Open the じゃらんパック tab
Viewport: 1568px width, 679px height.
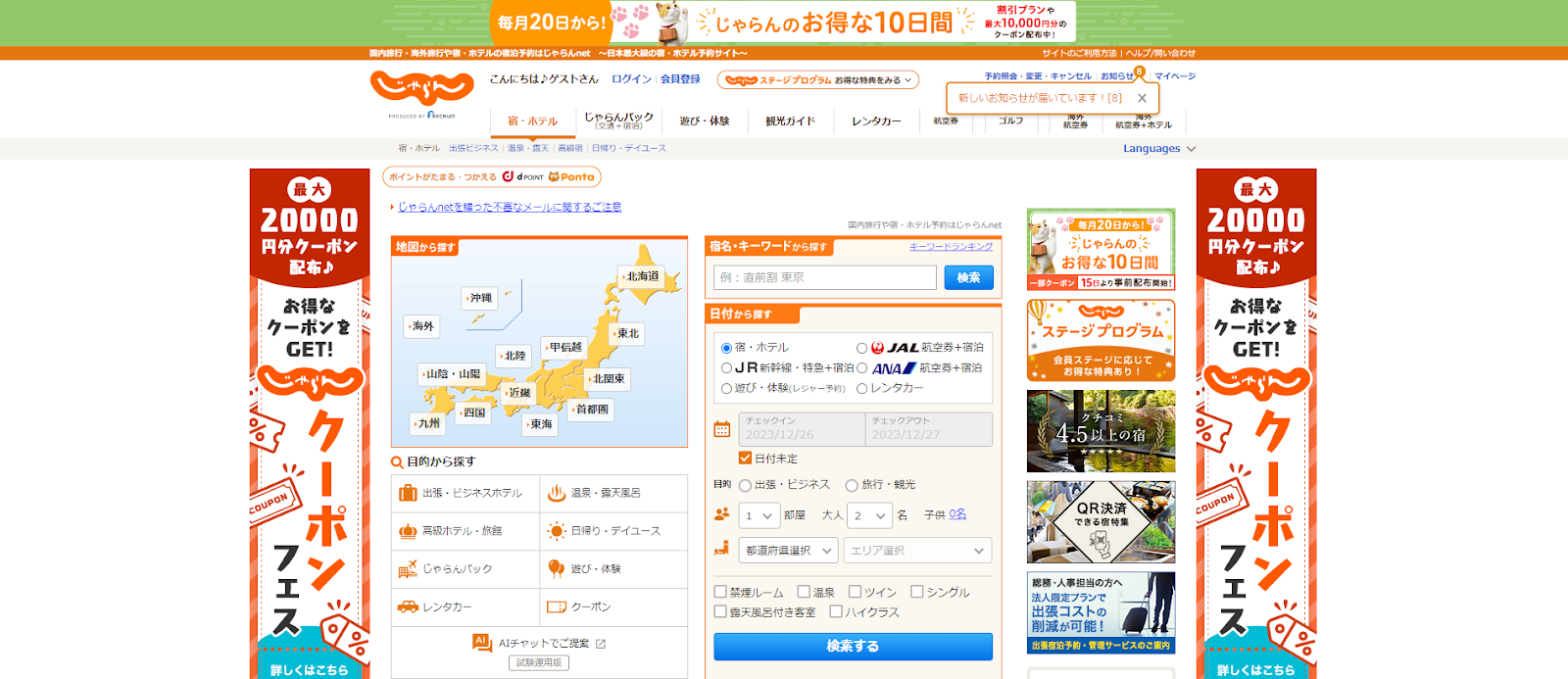point(618,121)
